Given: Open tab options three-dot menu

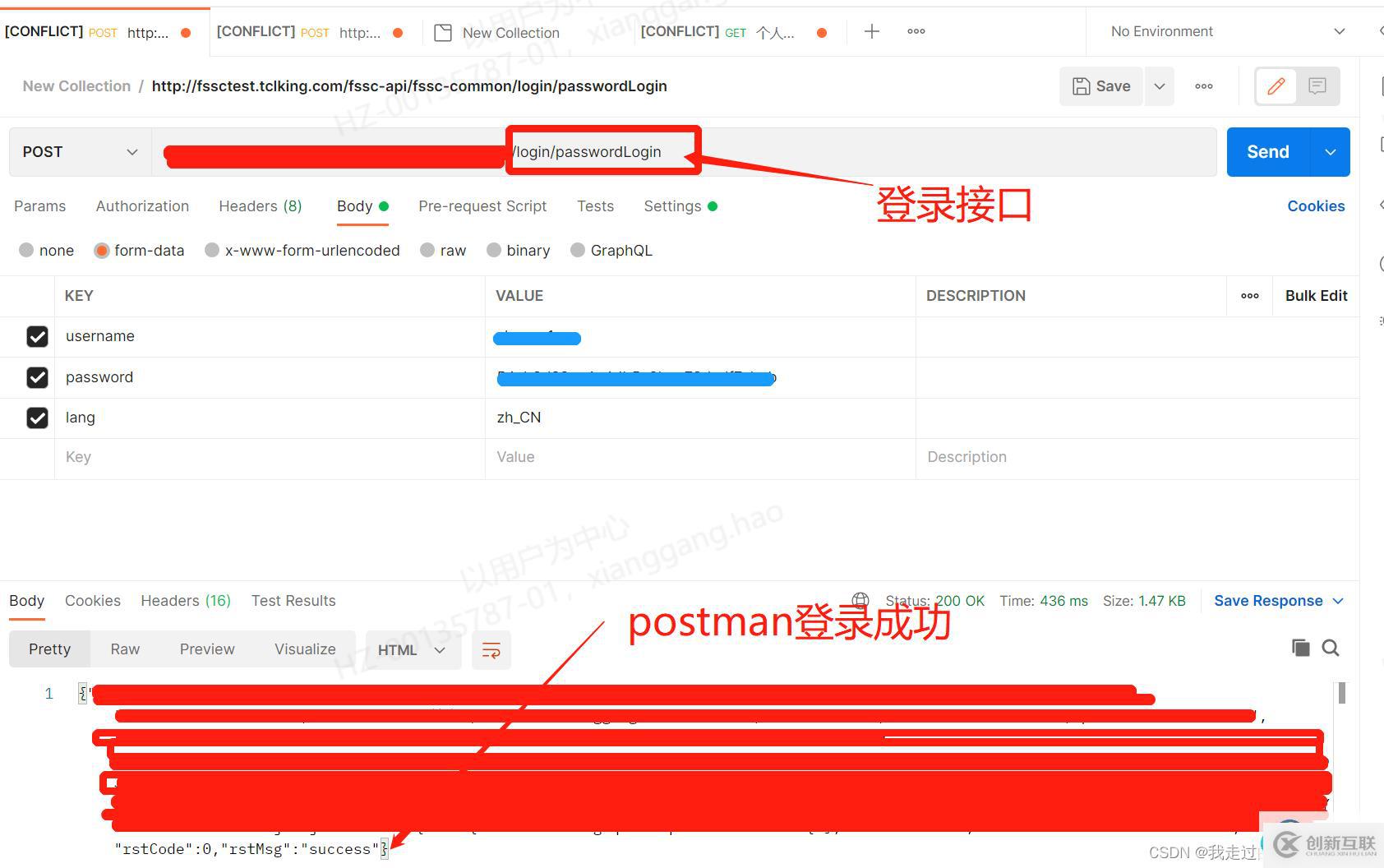Looking at the screenshot, I should pos(916,31).
